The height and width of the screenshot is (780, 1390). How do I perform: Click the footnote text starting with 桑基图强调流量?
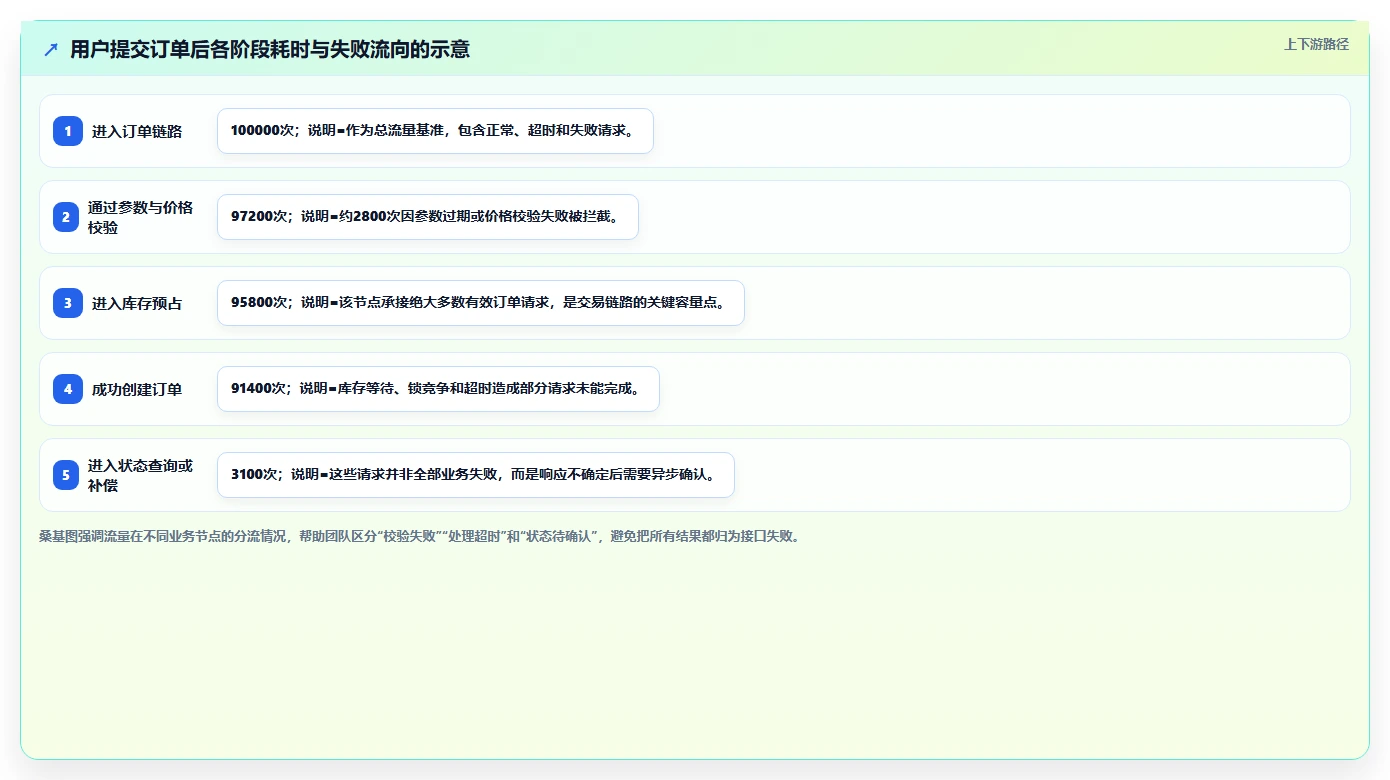420,536
